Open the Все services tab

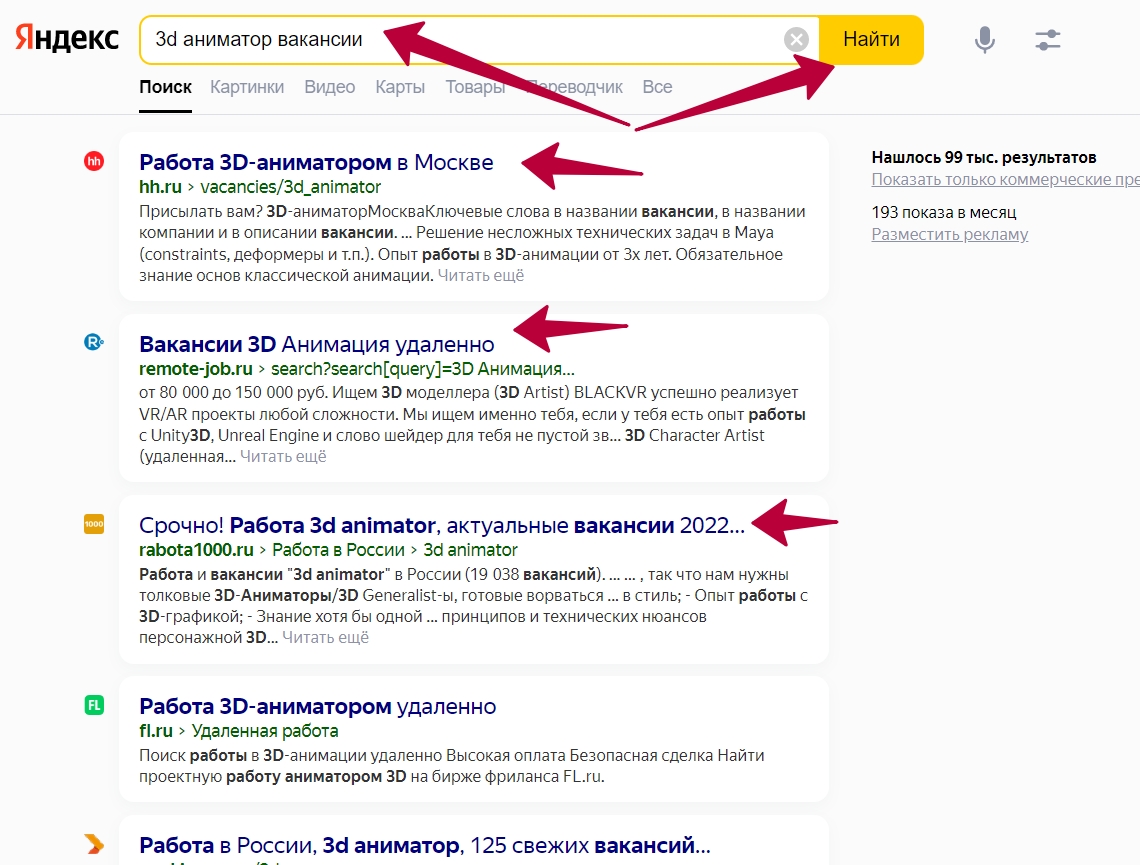(x=657, y=87)
